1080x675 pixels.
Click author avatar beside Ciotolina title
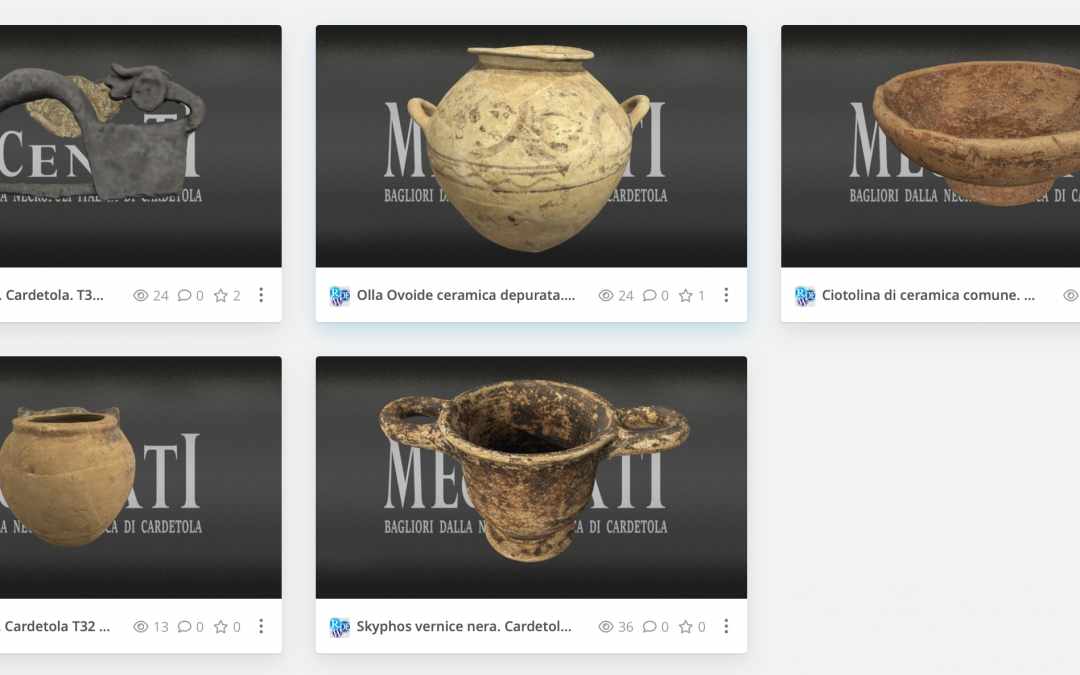[x=804, y=296]
